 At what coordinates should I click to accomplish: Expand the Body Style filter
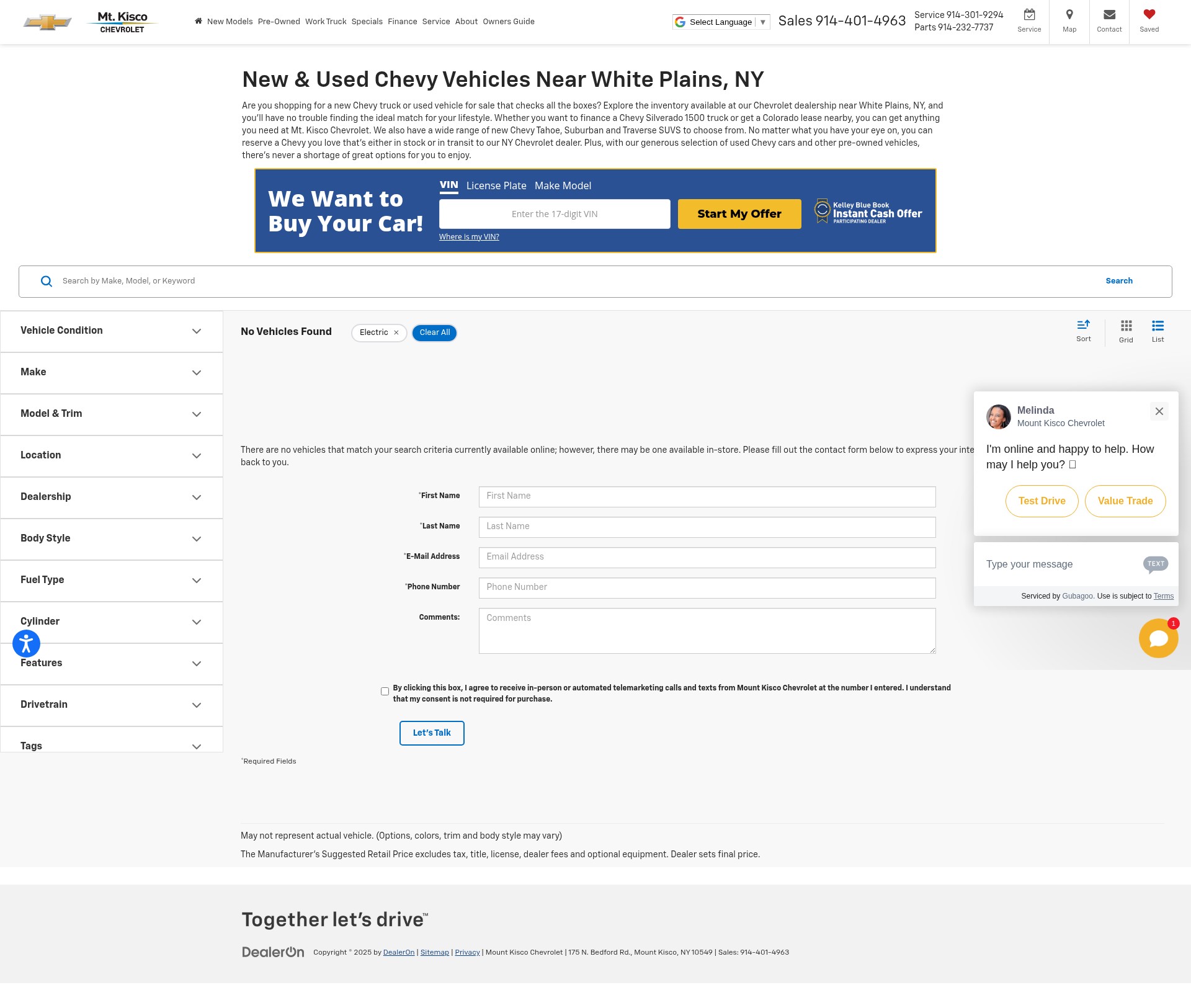click(x=112, y=539)
